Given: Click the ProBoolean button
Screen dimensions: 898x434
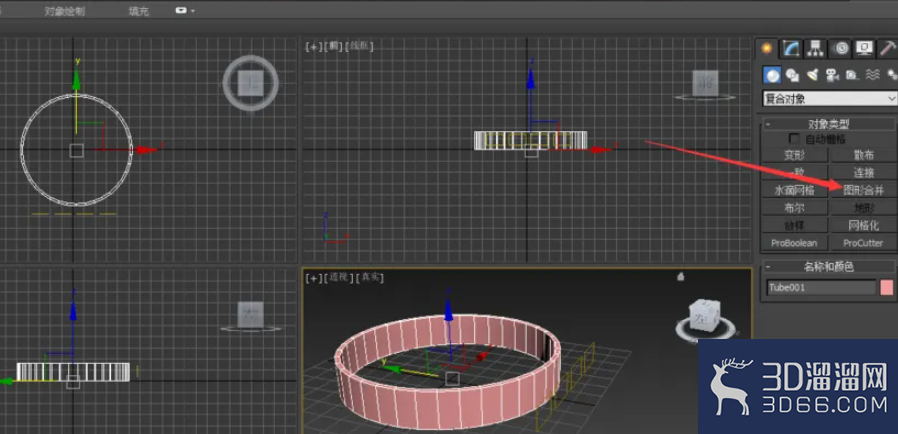Looking at the screenshot, I should click(x=794, y=243).
